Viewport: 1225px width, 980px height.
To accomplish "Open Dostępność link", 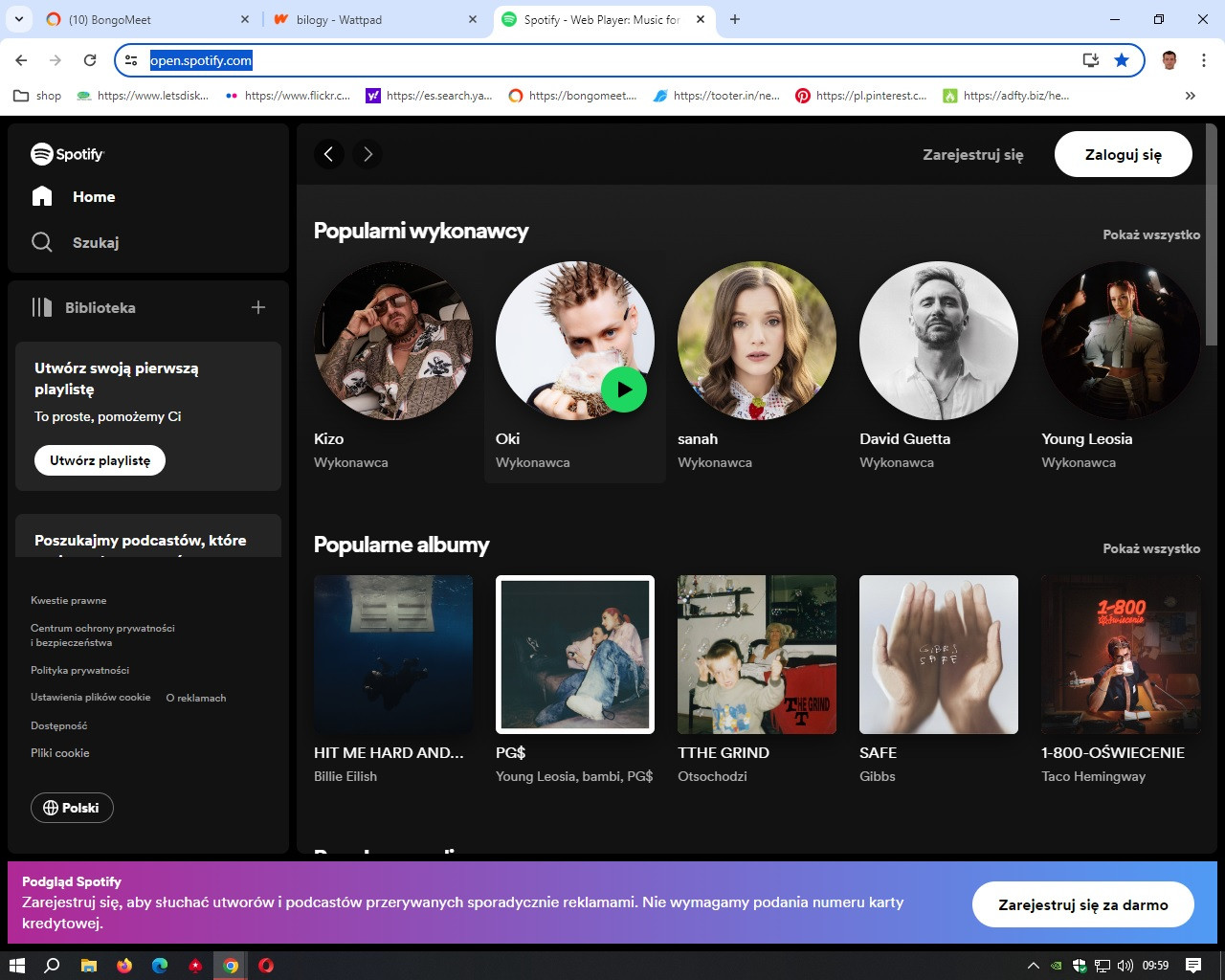I will pos(59,725).
